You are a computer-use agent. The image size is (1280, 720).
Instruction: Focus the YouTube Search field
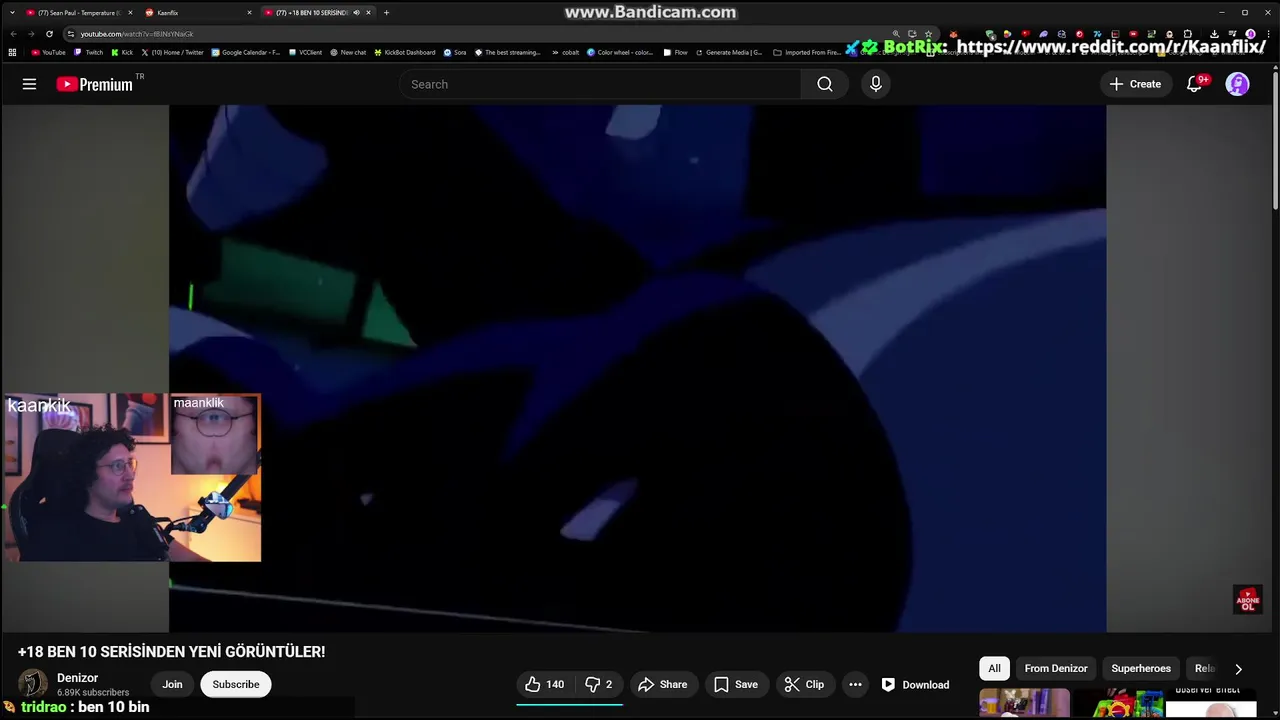pos(600,84)
